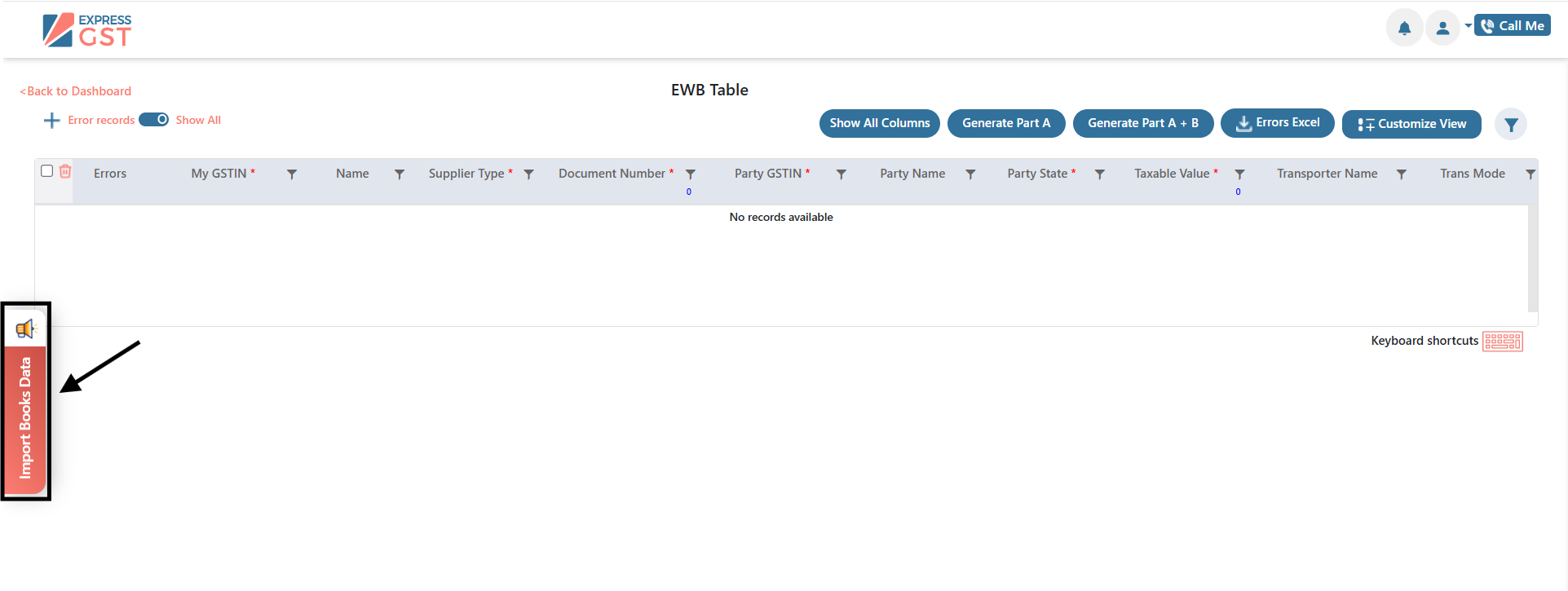Sort by Document Number column header
Viewport: 1568px width, 591px height.
click(612, 174)
